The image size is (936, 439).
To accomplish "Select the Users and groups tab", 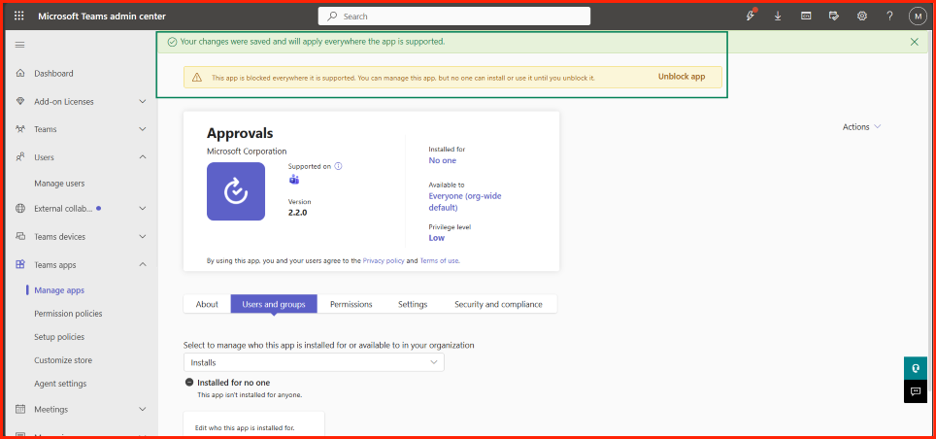I will [274, 304].
